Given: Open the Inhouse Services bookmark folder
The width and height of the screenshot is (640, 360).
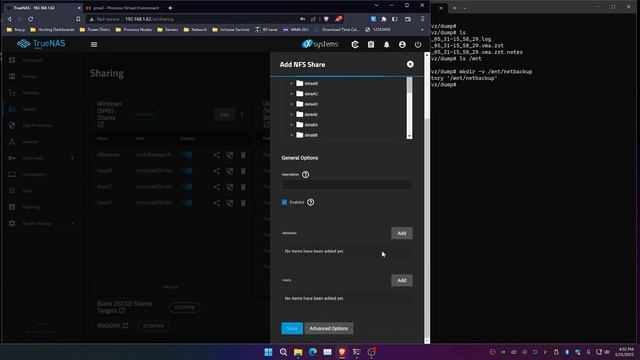Looking at the screenshot, I should [x=231, y=29].
